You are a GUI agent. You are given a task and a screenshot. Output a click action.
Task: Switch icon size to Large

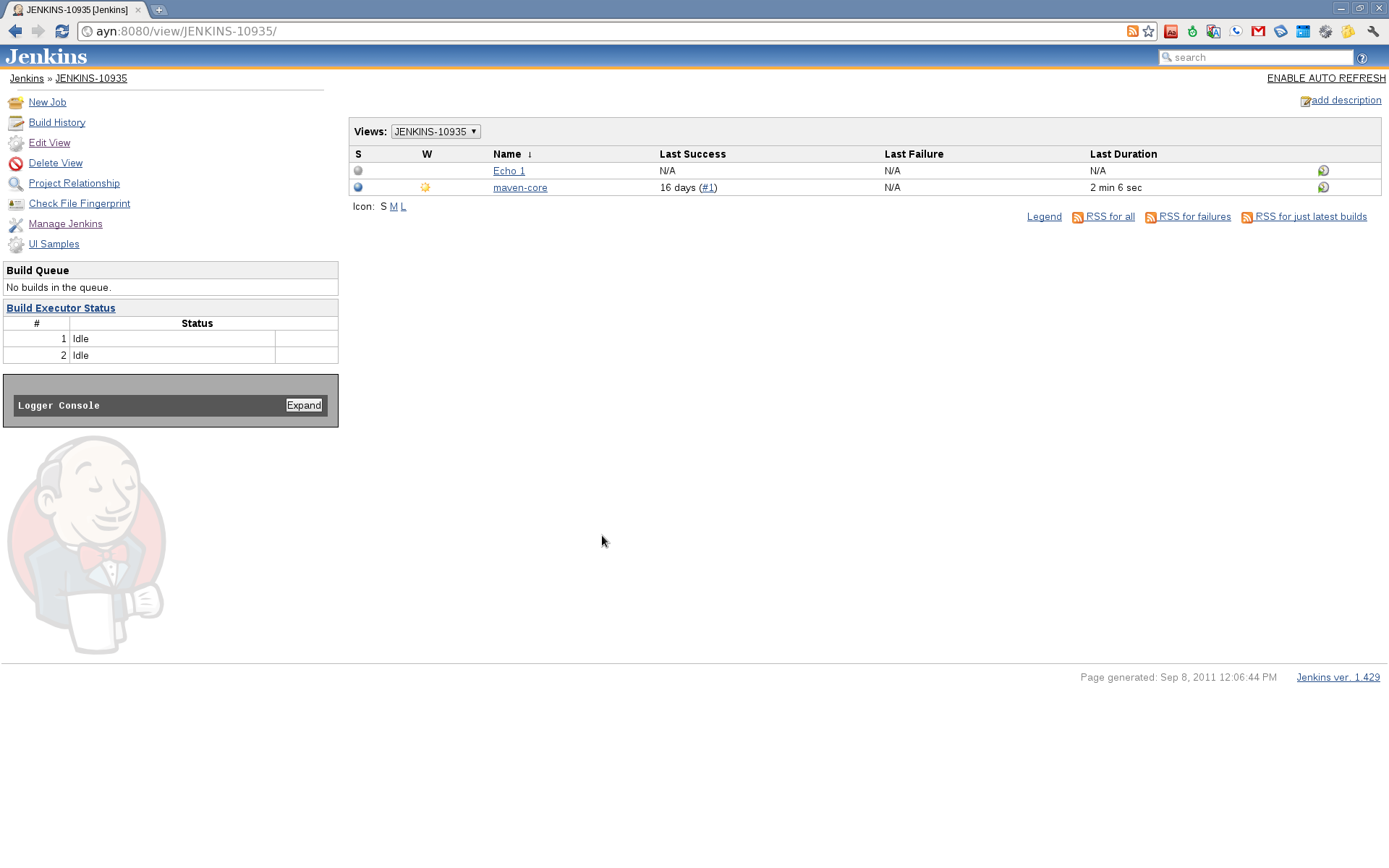click(x=404, y=207)
